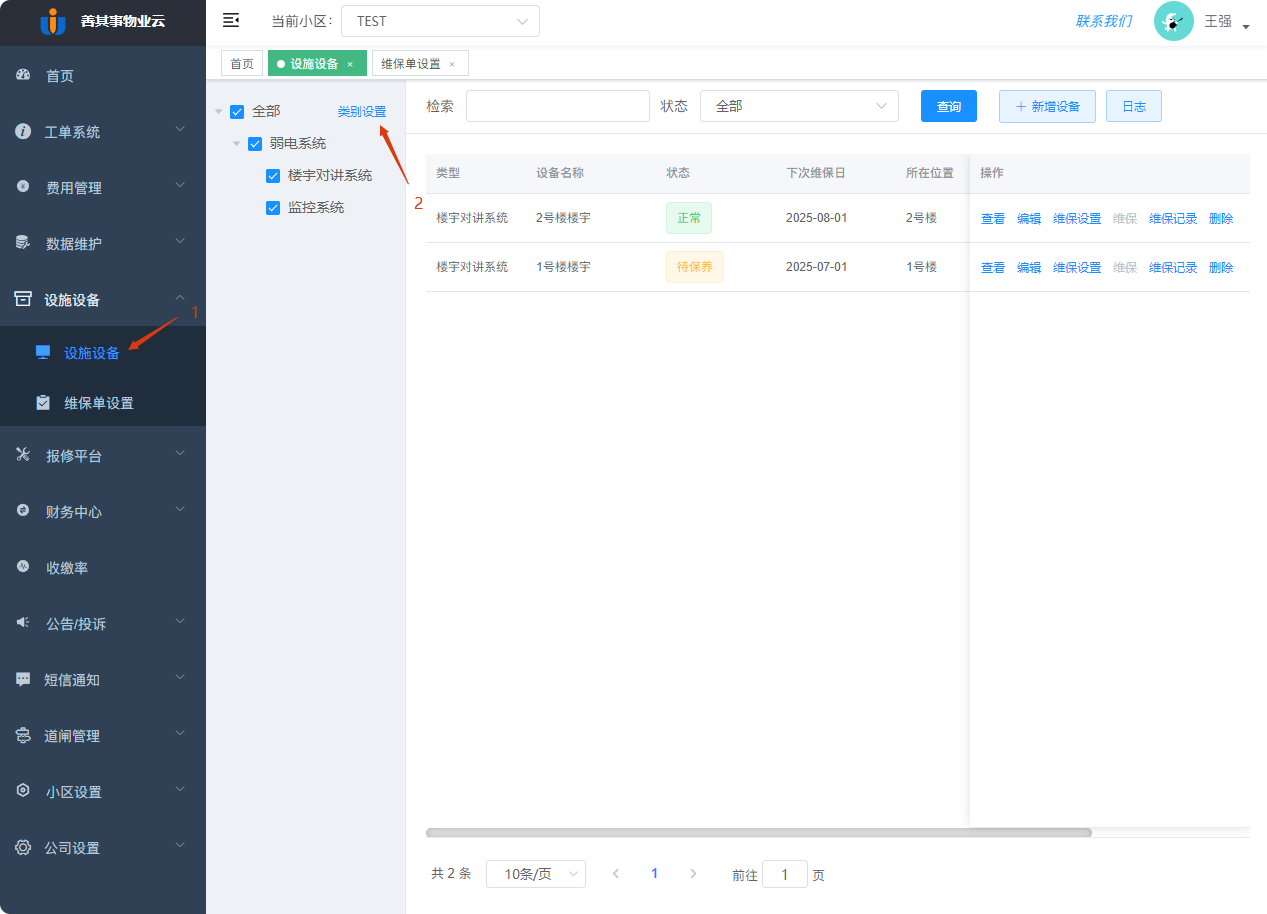Open the 状态 filter dropdown
Image resolution: width=1267 pixels, height=914 pixels.
click(798, 105)
